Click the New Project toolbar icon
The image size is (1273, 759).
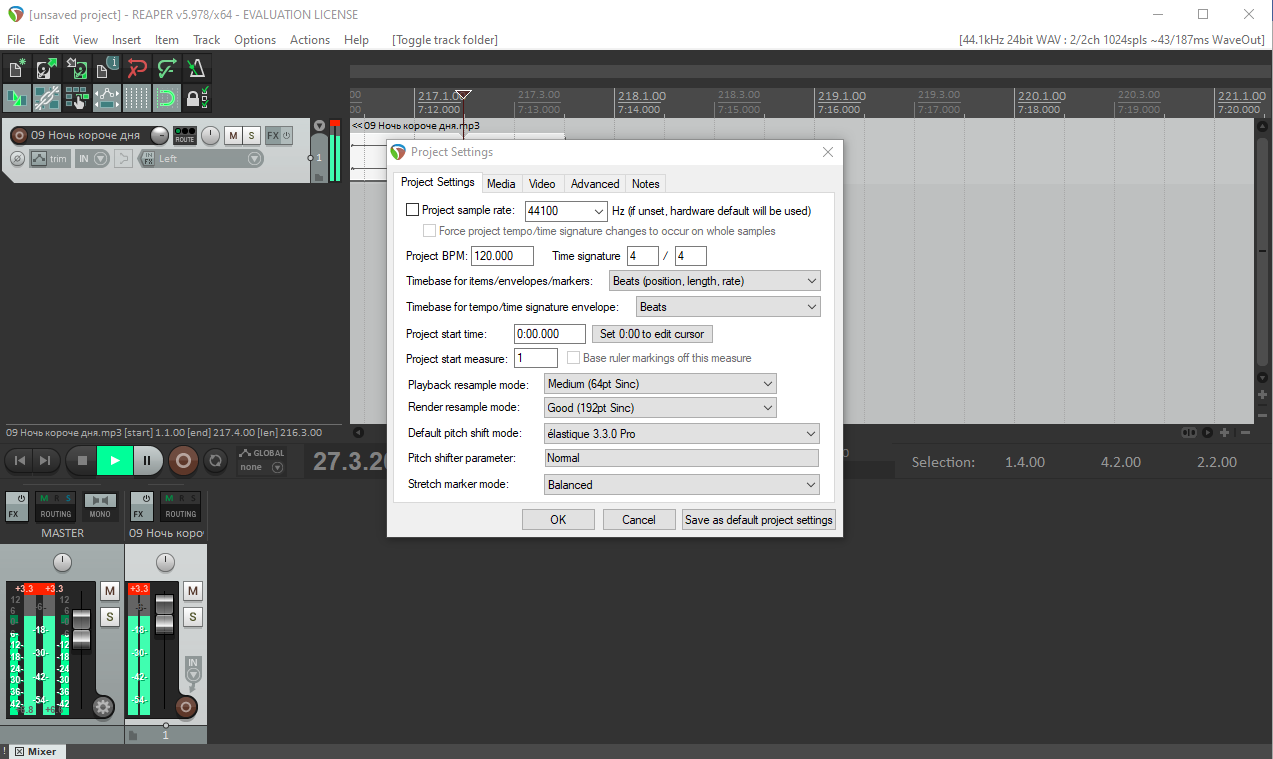click(x=17, y=69)
